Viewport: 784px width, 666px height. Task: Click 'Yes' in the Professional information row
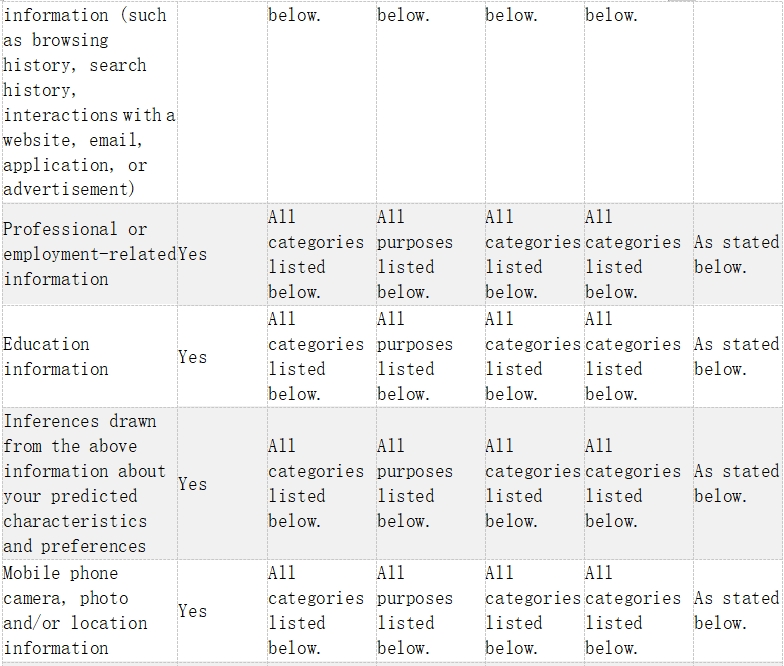pyautogui.click(x=192, y=254)
